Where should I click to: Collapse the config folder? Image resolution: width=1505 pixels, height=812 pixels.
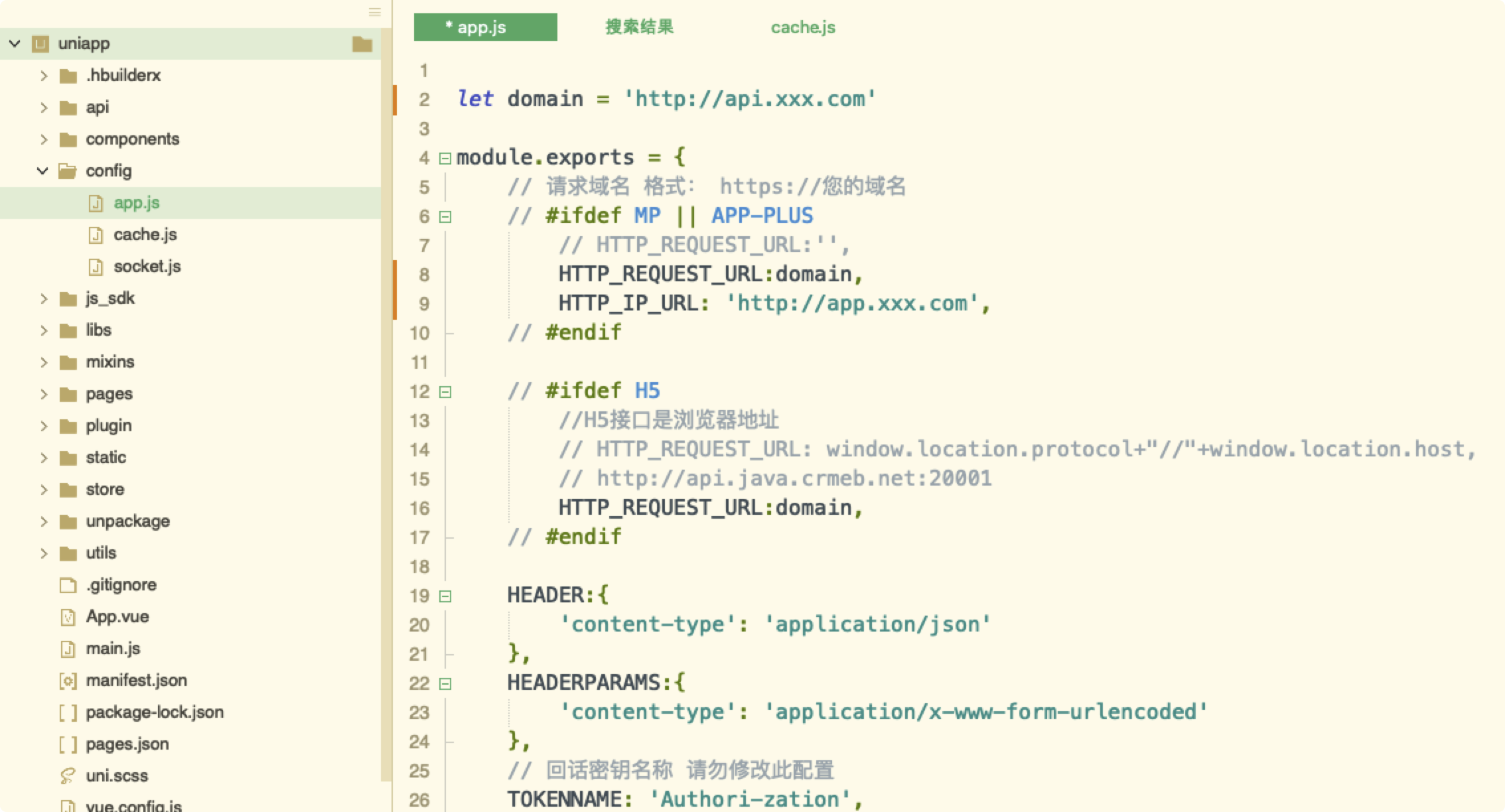click(x=42, y=170)
